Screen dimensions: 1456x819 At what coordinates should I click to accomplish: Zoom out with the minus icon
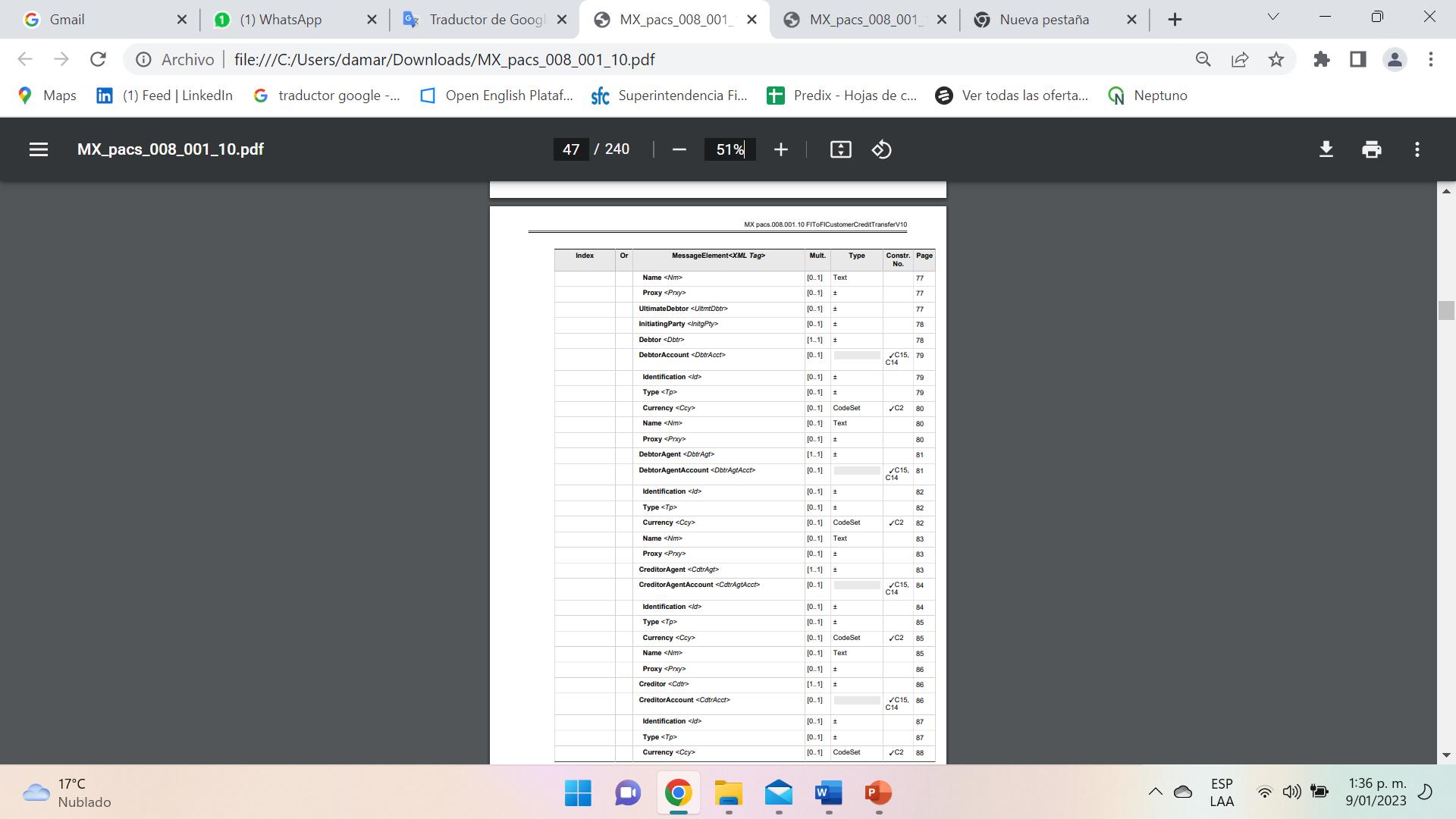coord(679,149)
